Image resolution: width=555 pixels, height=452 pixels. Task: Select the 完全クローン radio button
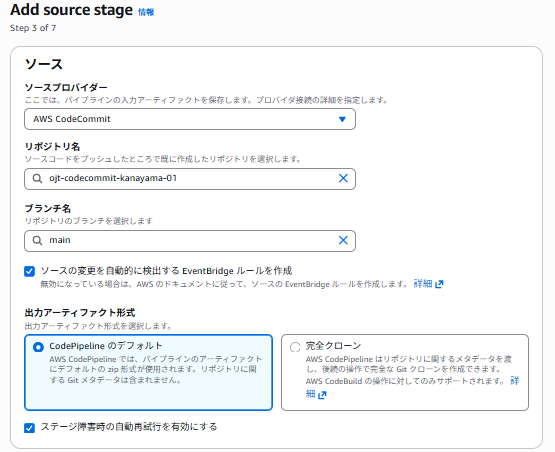coord(295,347)
